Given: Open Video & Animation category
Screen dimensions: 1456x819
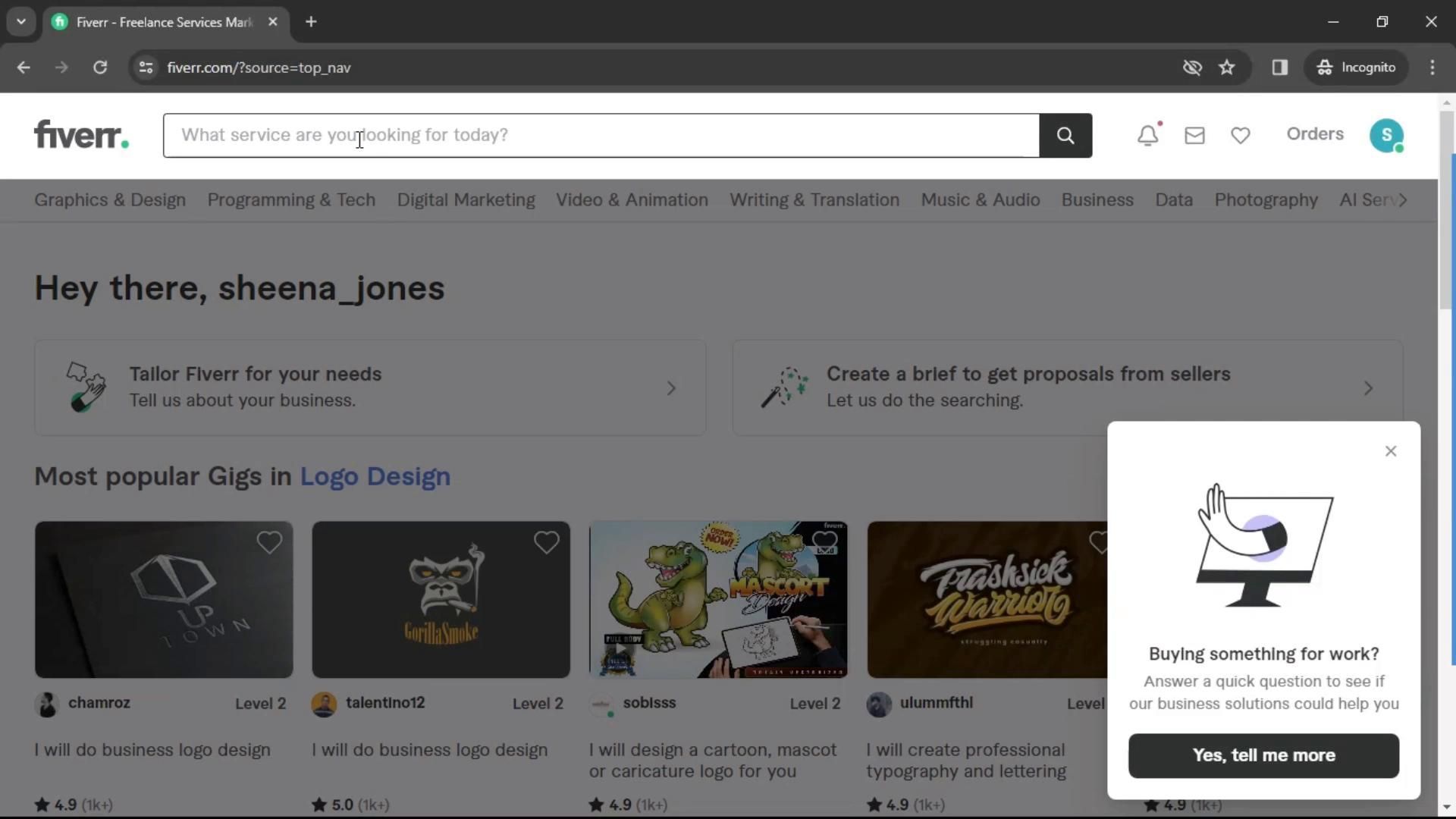Looking at the screenshot, I should 632,200.
